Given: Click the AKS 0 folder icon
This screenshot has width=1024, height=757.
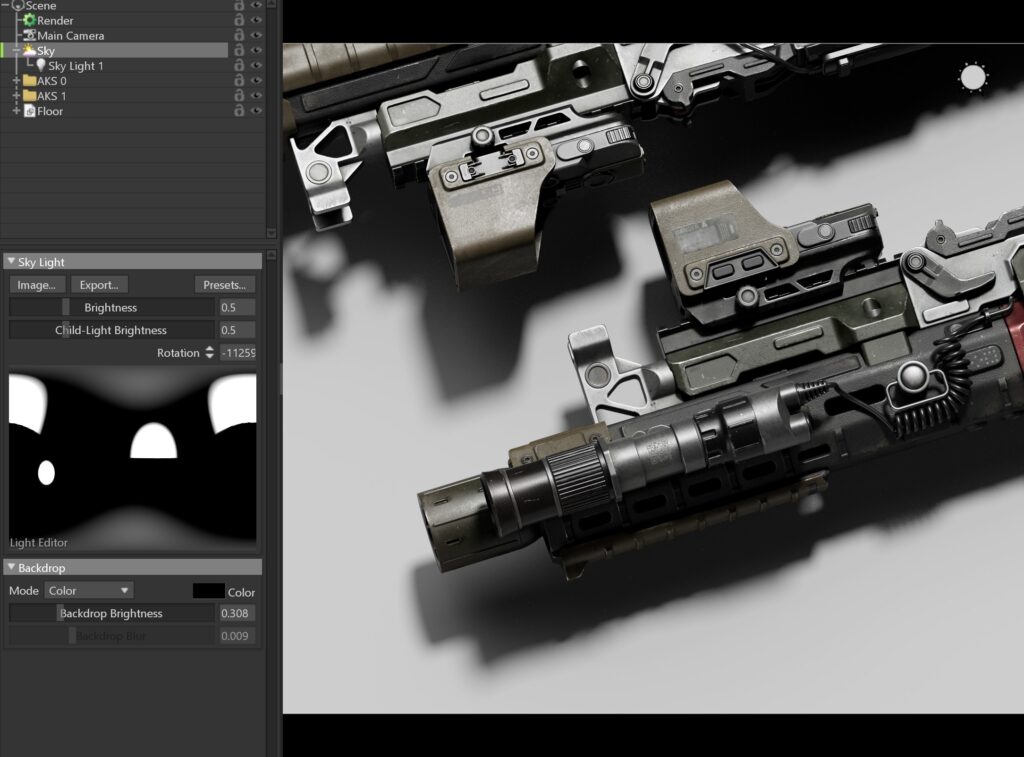Looking at the screenshot, I should [29, 80].
